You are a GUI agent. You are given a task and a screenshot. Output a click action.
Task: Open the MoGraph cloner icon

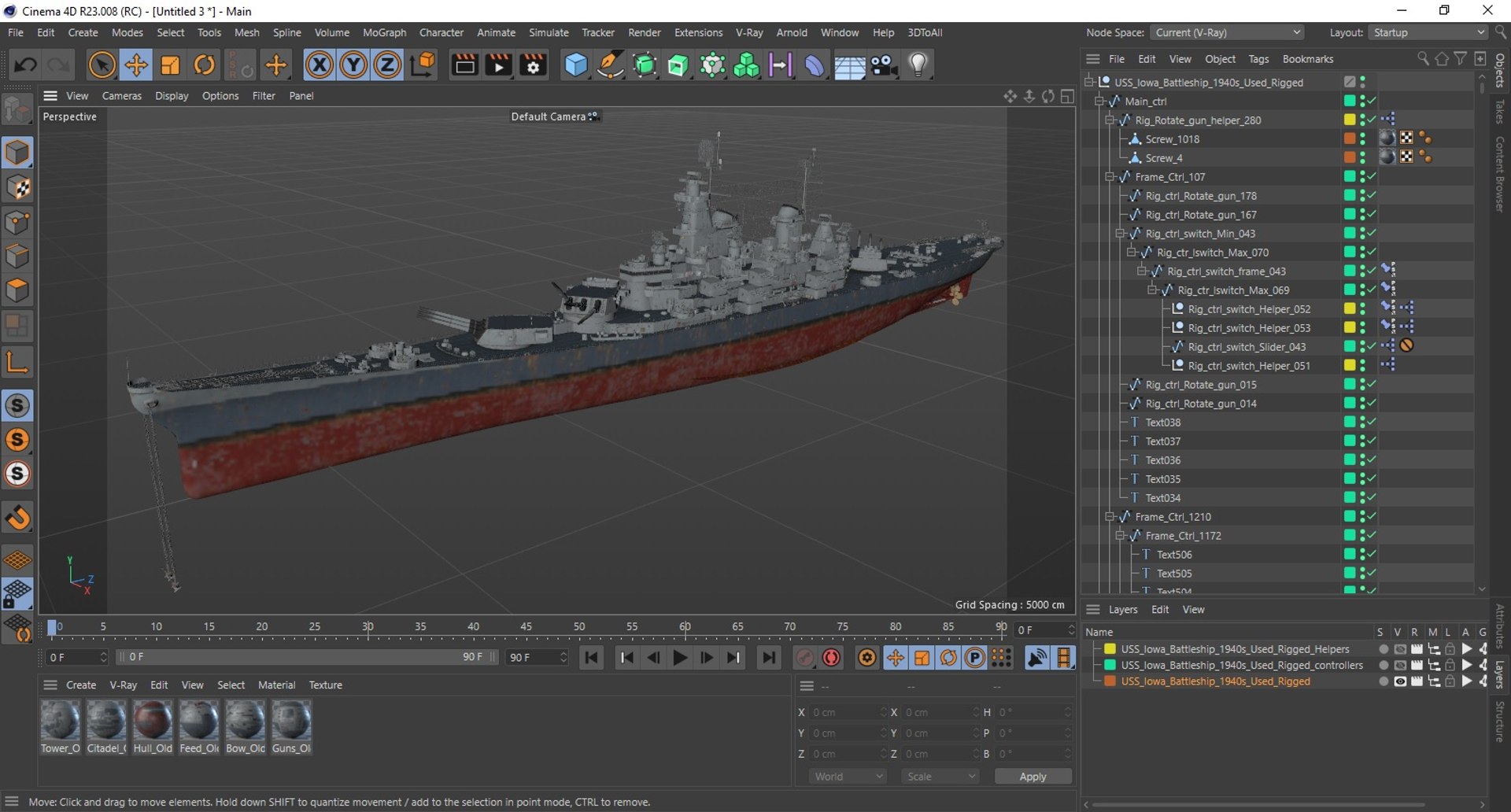click(x=745, y=65)
